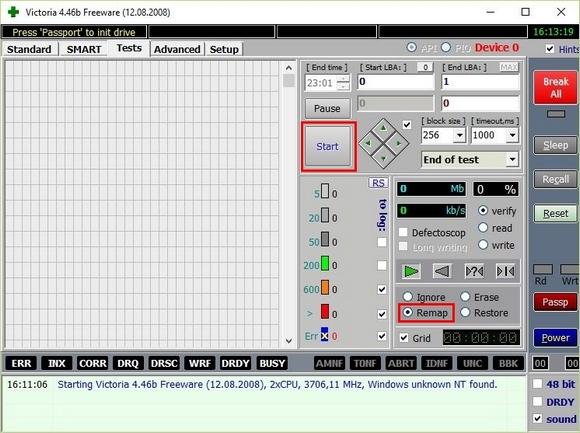
Task: Click the UNC error register indicator
Action: click(x=473, y=363)
